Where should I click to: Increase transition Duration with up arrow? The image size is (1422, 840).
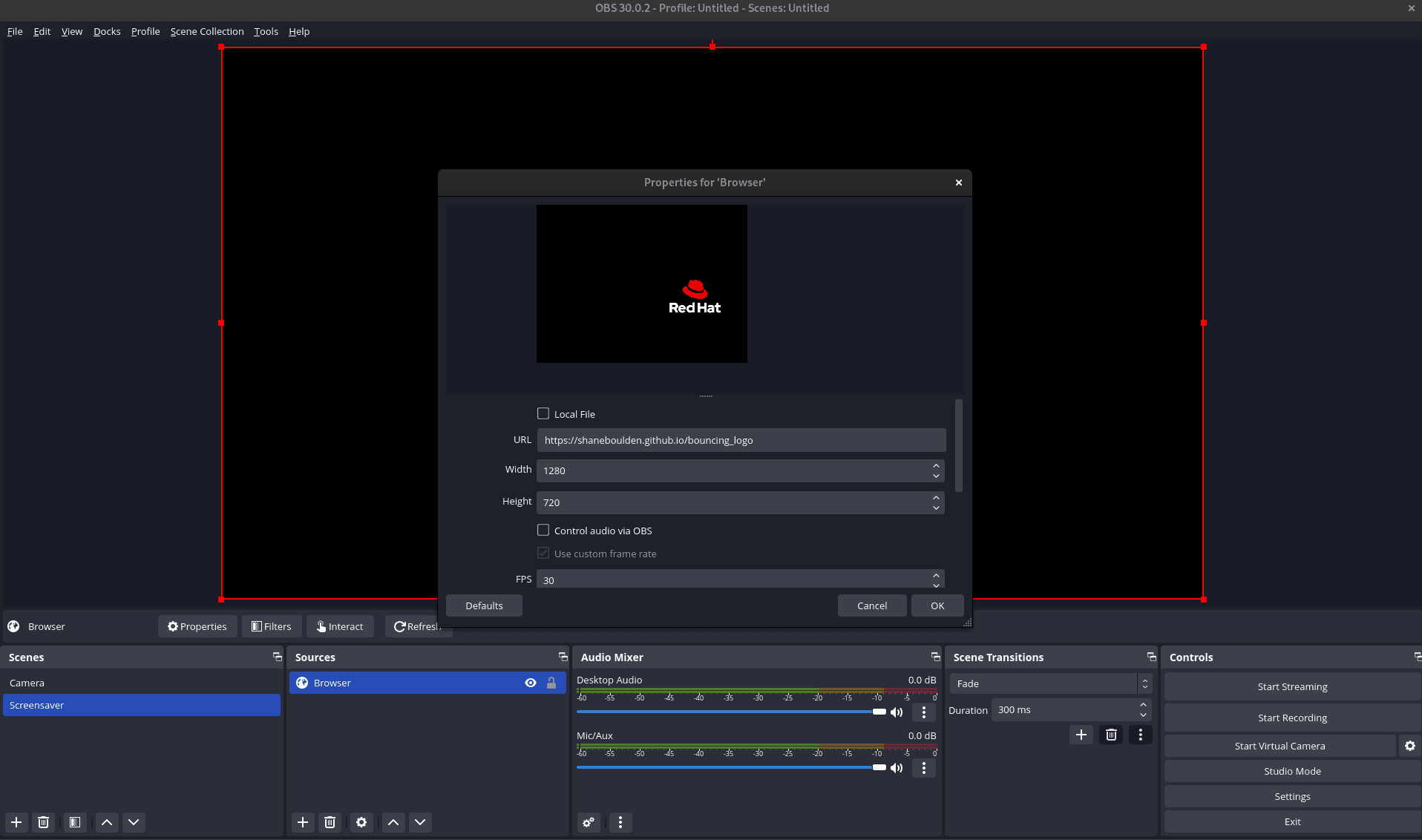click(1143, 705)
